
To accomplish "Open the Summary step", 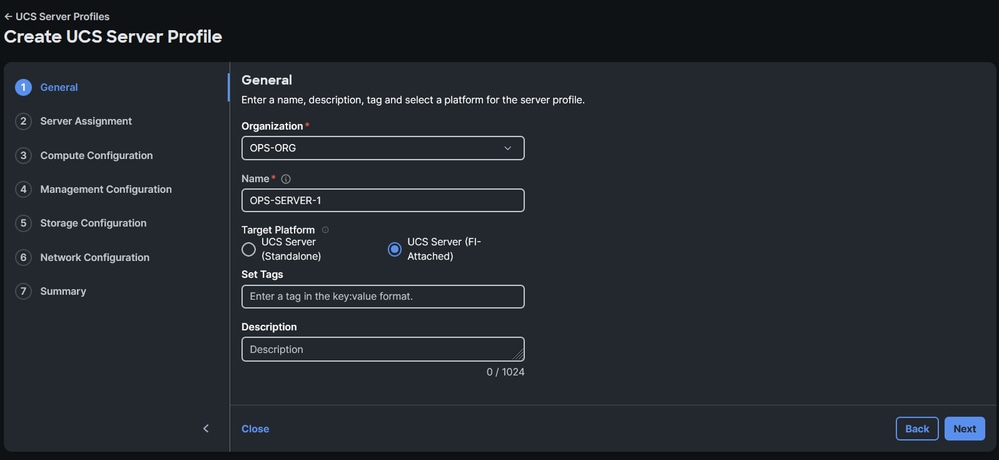I will tap(63, 291).
